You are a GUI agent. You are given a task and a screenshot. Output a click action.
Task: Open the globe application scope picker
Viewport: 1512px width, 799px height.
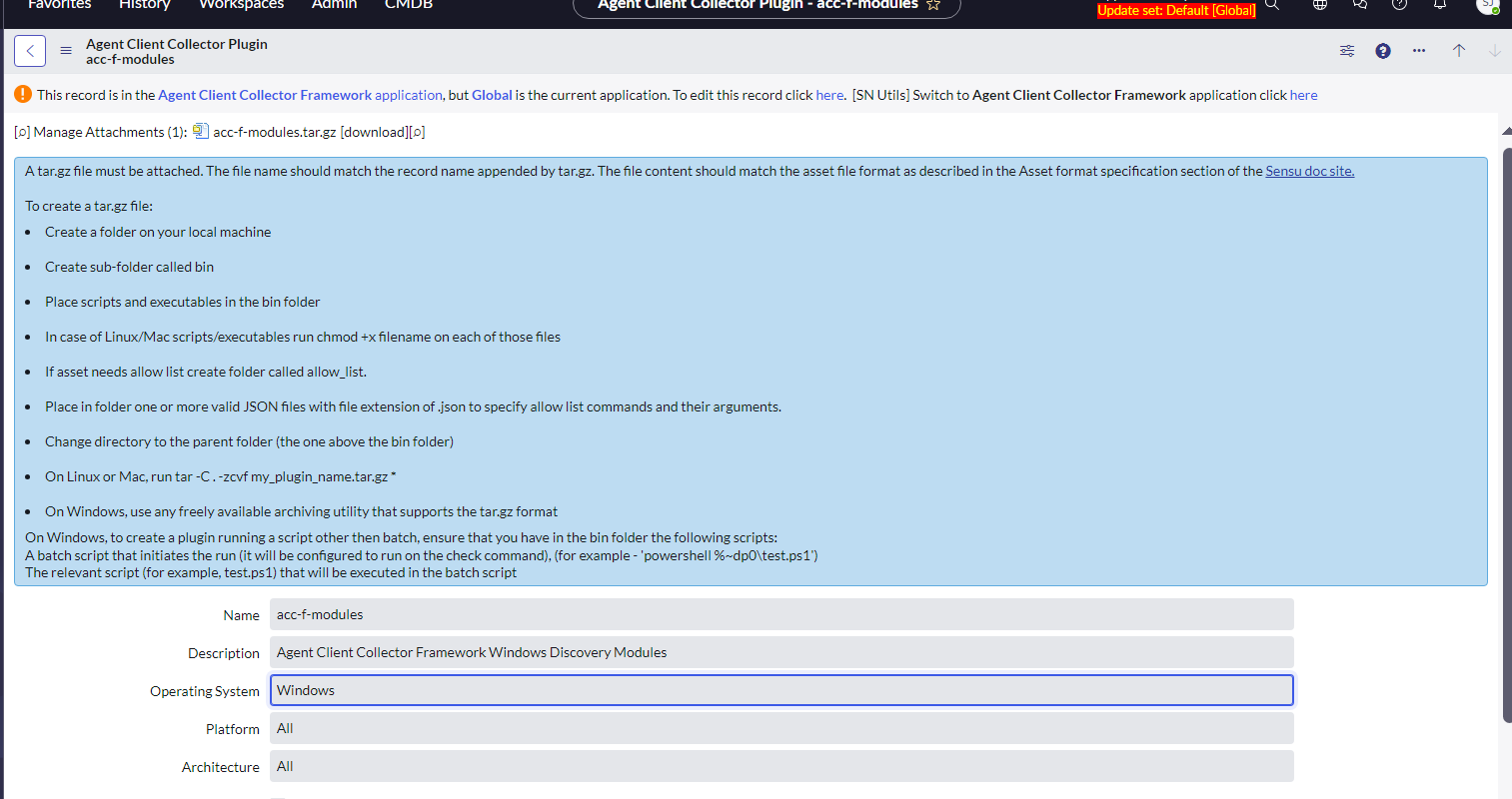[x=1320, y=5]
